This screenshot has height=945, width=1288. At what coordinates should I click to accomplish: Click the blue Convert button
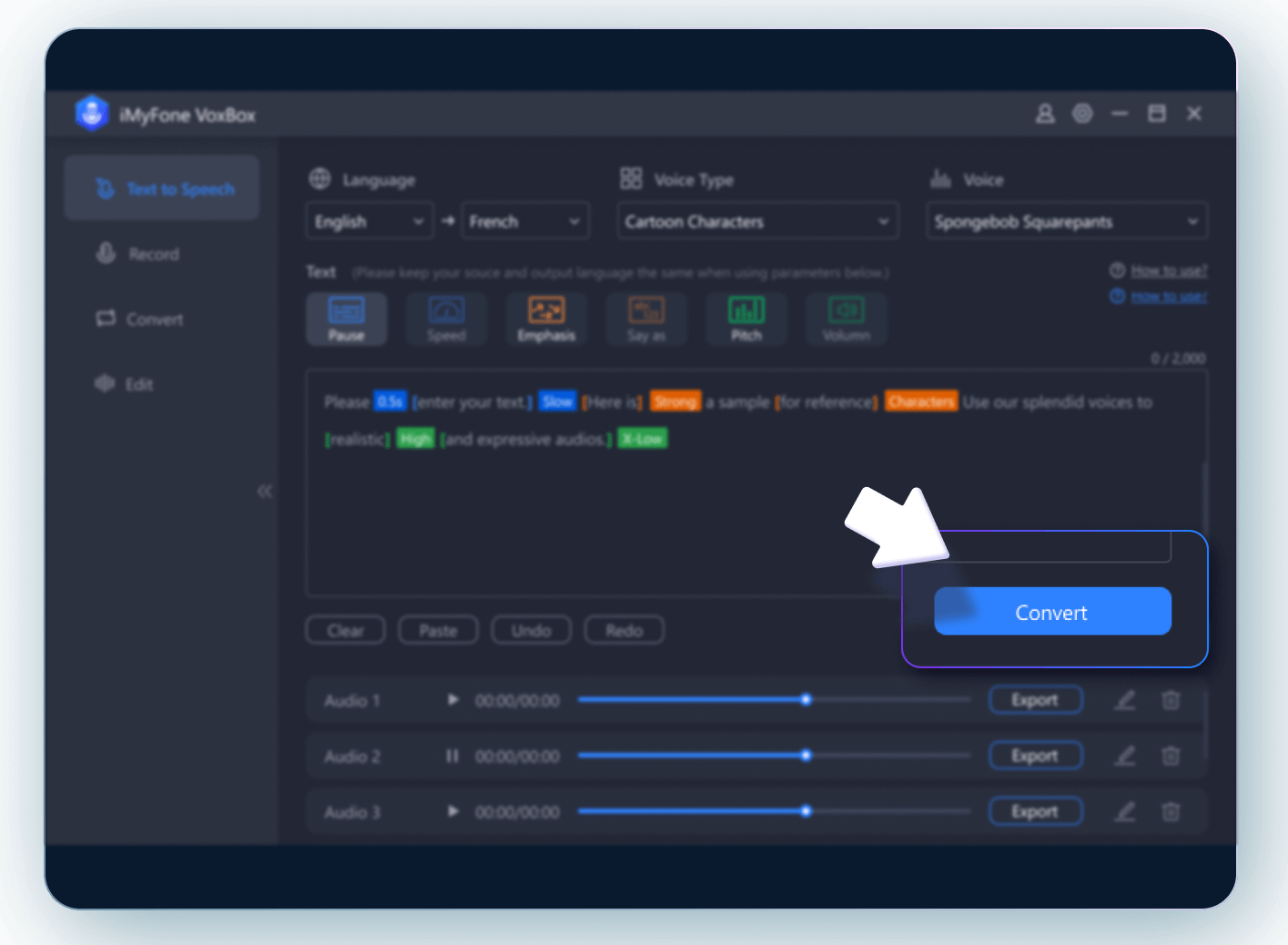[1052, 612]
